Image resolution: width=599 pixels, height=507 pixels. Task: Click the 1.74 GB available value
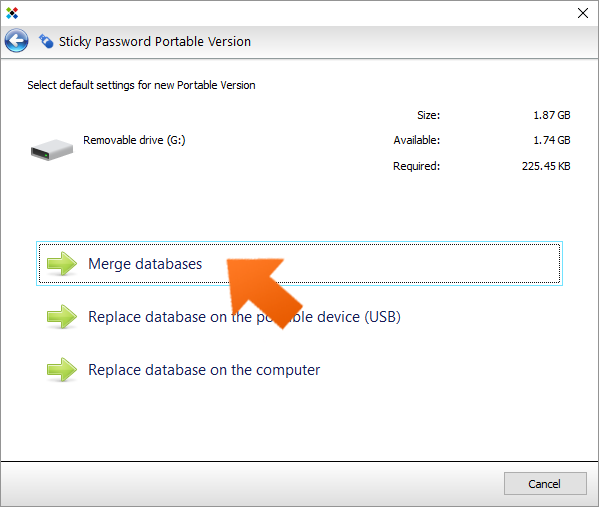(x=552, y=140)
